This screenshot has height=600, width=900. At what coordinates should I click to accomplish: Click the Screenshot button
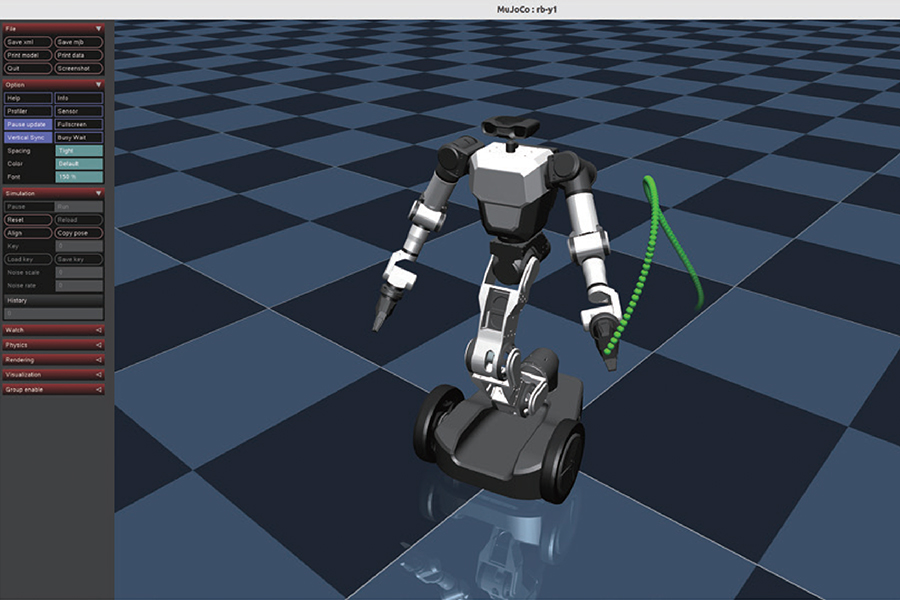pos(78,68)
